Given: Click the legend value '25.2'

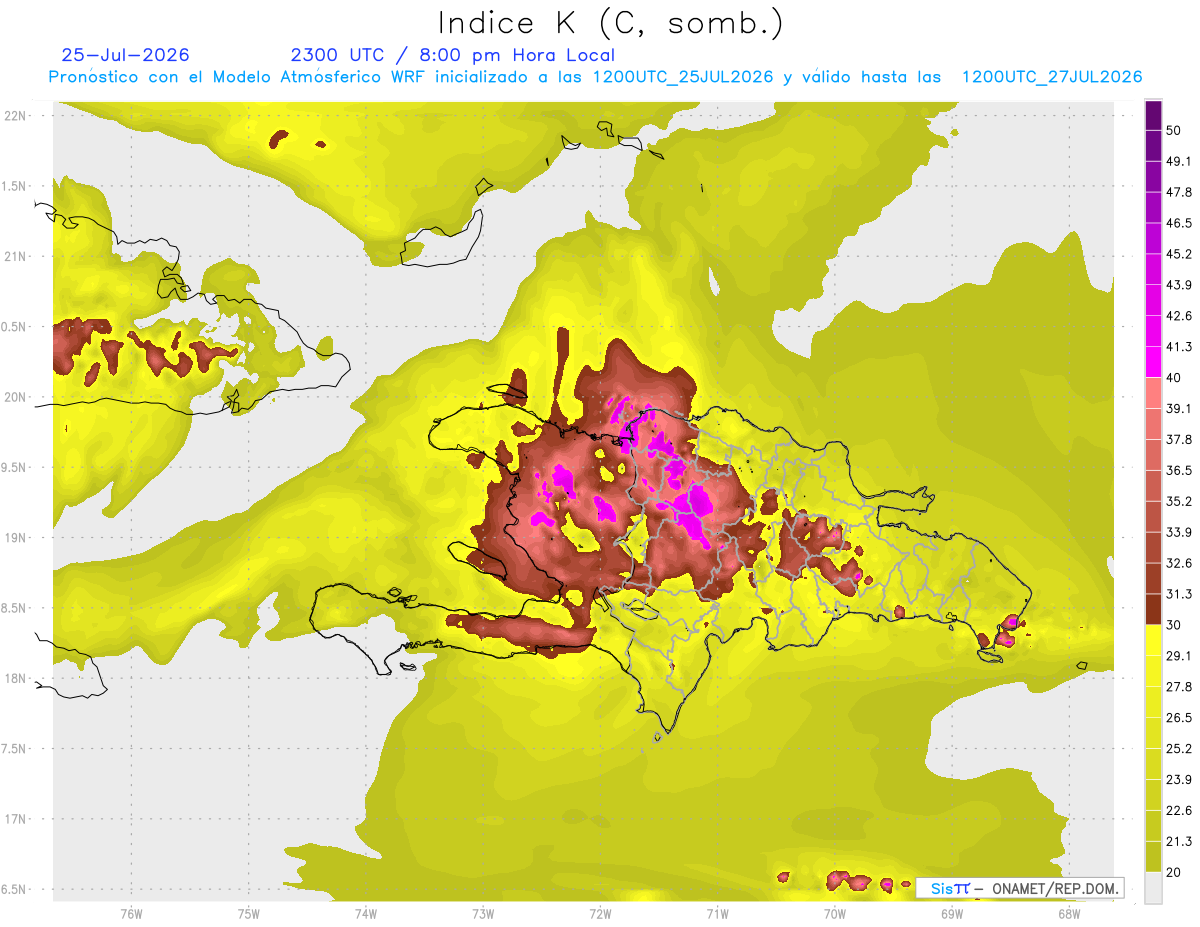Looking at the screenshot, I should [1179, 749].
